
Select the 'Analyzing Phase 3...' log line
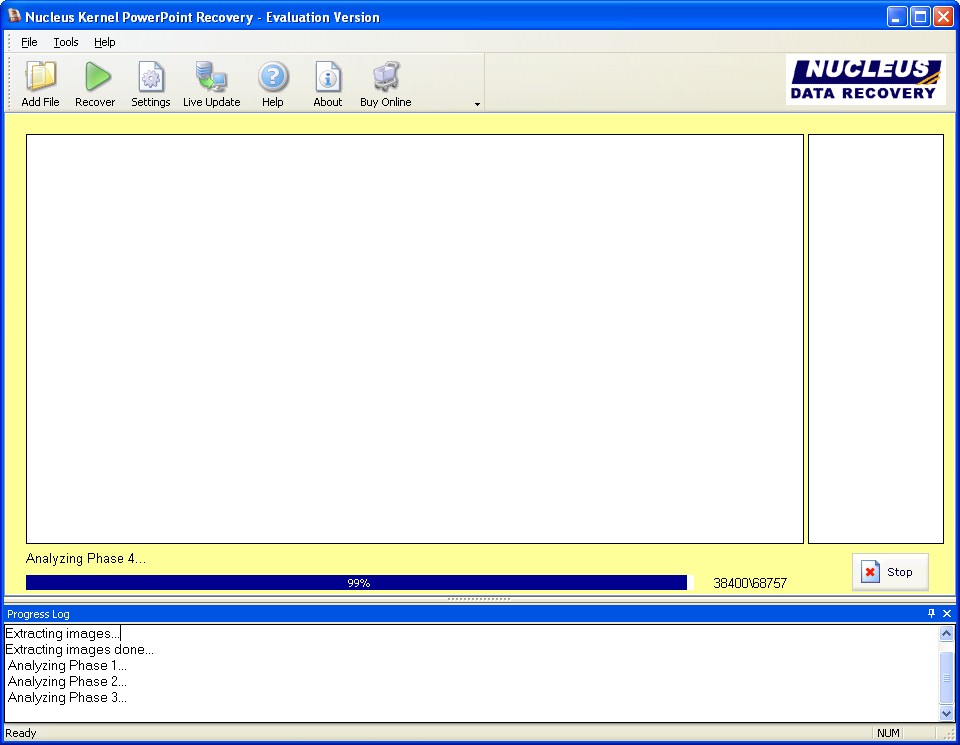coord(67,697)
